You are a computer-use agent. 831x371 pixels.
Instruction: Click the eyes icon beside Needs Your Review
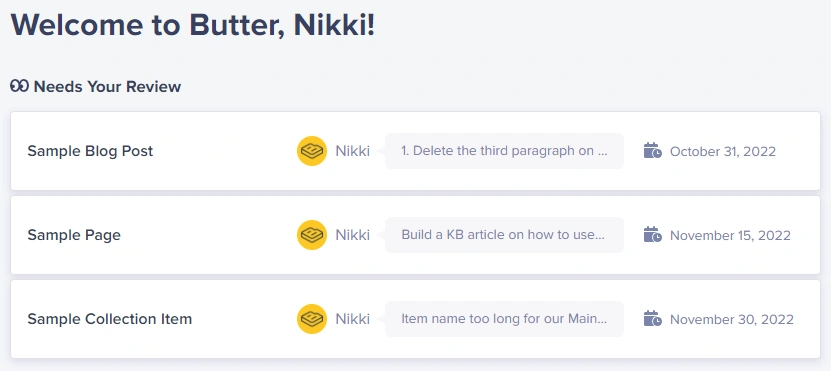19,86
